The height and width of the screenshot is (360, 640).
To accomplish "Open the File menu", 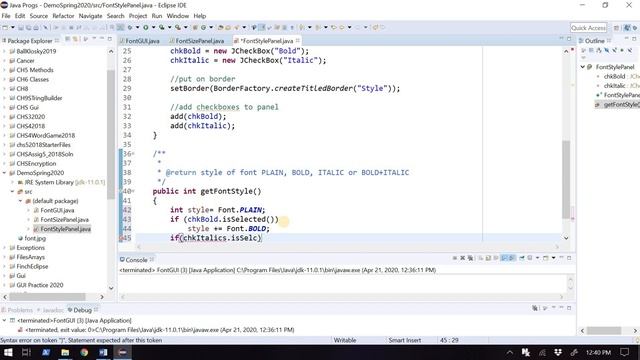I will pos(6,16).
